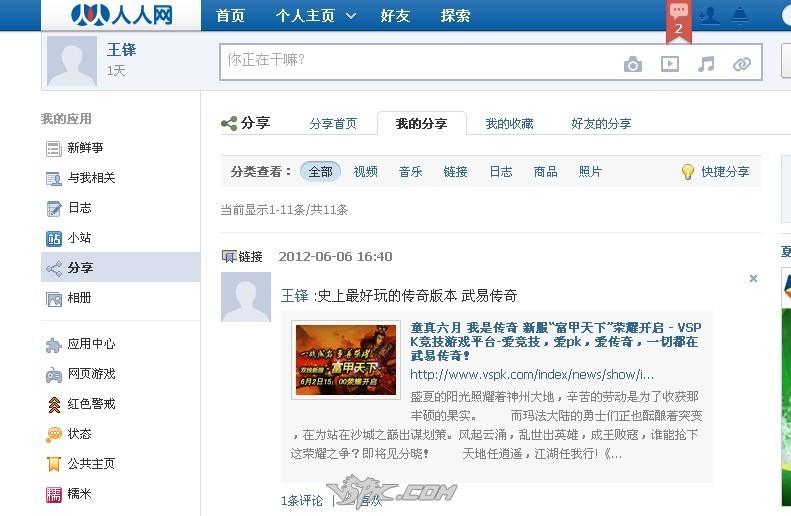Click the Renren logo
Viewport: 791px width, 516px height.
(122, 15)
